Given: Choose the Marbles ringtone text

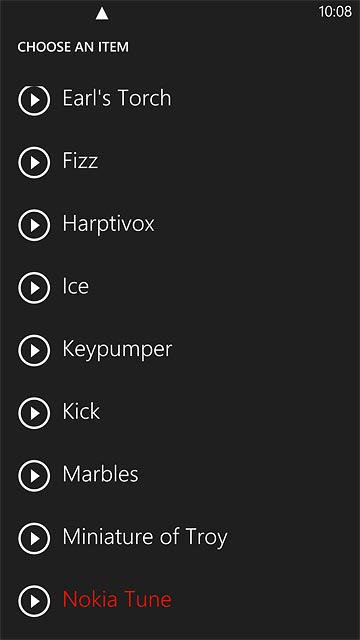Looking at the screenshot, I should coord(100,474).
